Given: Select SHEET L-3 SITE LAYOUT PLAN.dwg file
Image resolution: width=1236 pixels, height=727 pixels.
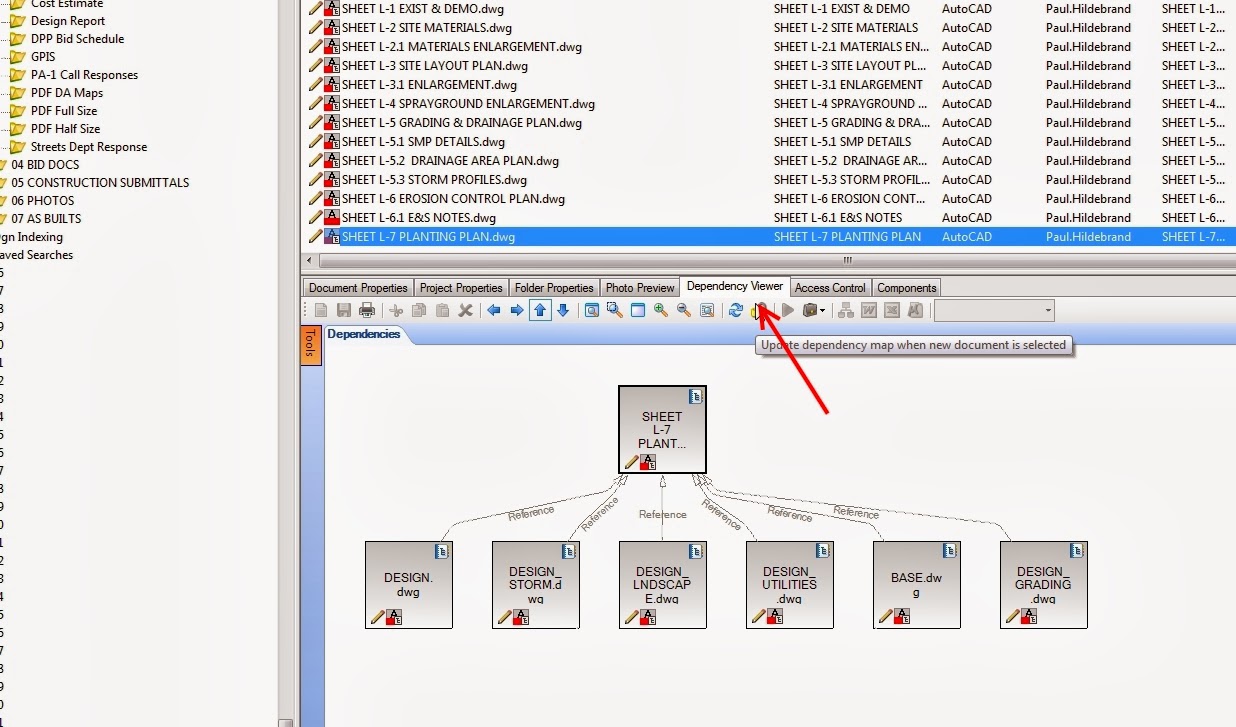Looking at the screenshot, I should coord(435,66).
